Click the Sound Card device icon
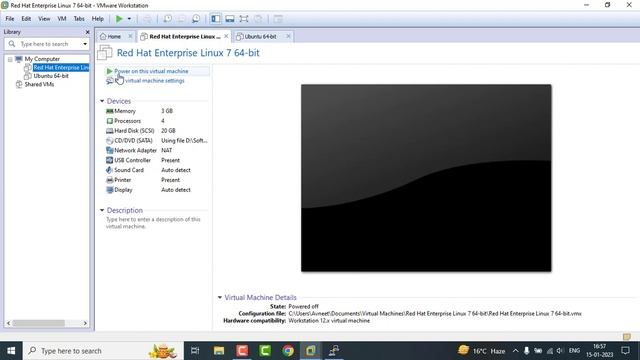Screen dimensions: 640x360 [109, 170]
